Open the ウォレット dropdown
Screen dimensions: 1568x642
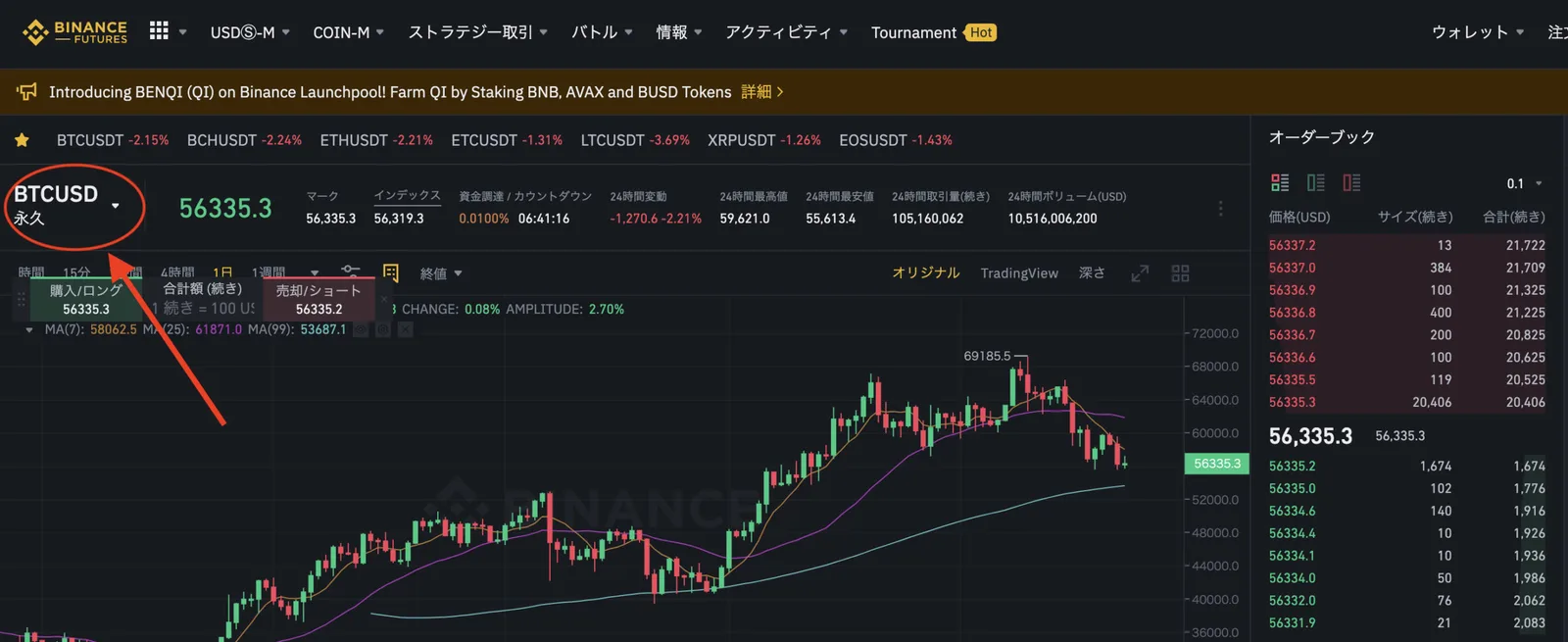(x=1478, y=32)
